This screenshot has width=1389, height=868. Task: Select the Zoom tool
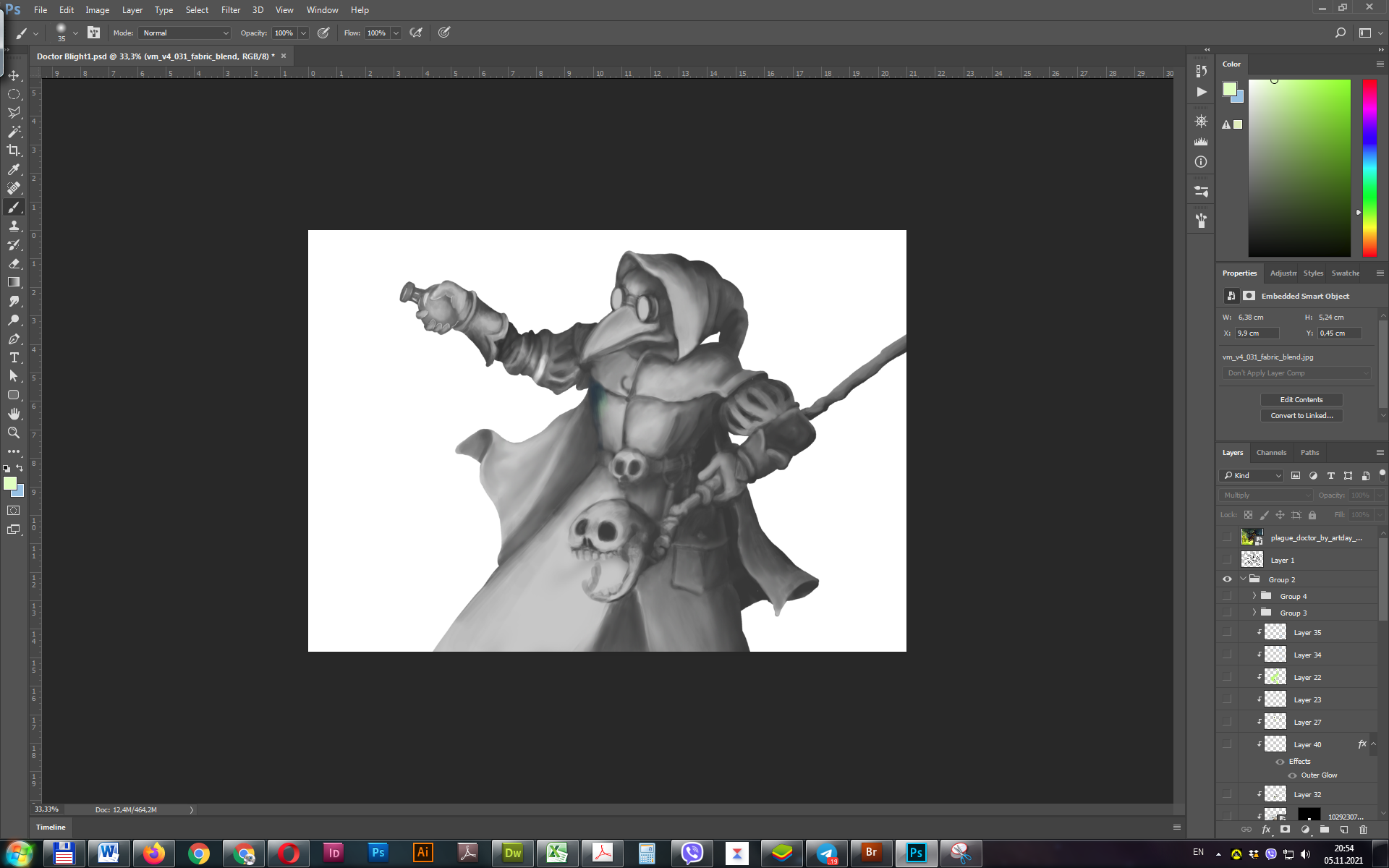click(x=14, y=433)
